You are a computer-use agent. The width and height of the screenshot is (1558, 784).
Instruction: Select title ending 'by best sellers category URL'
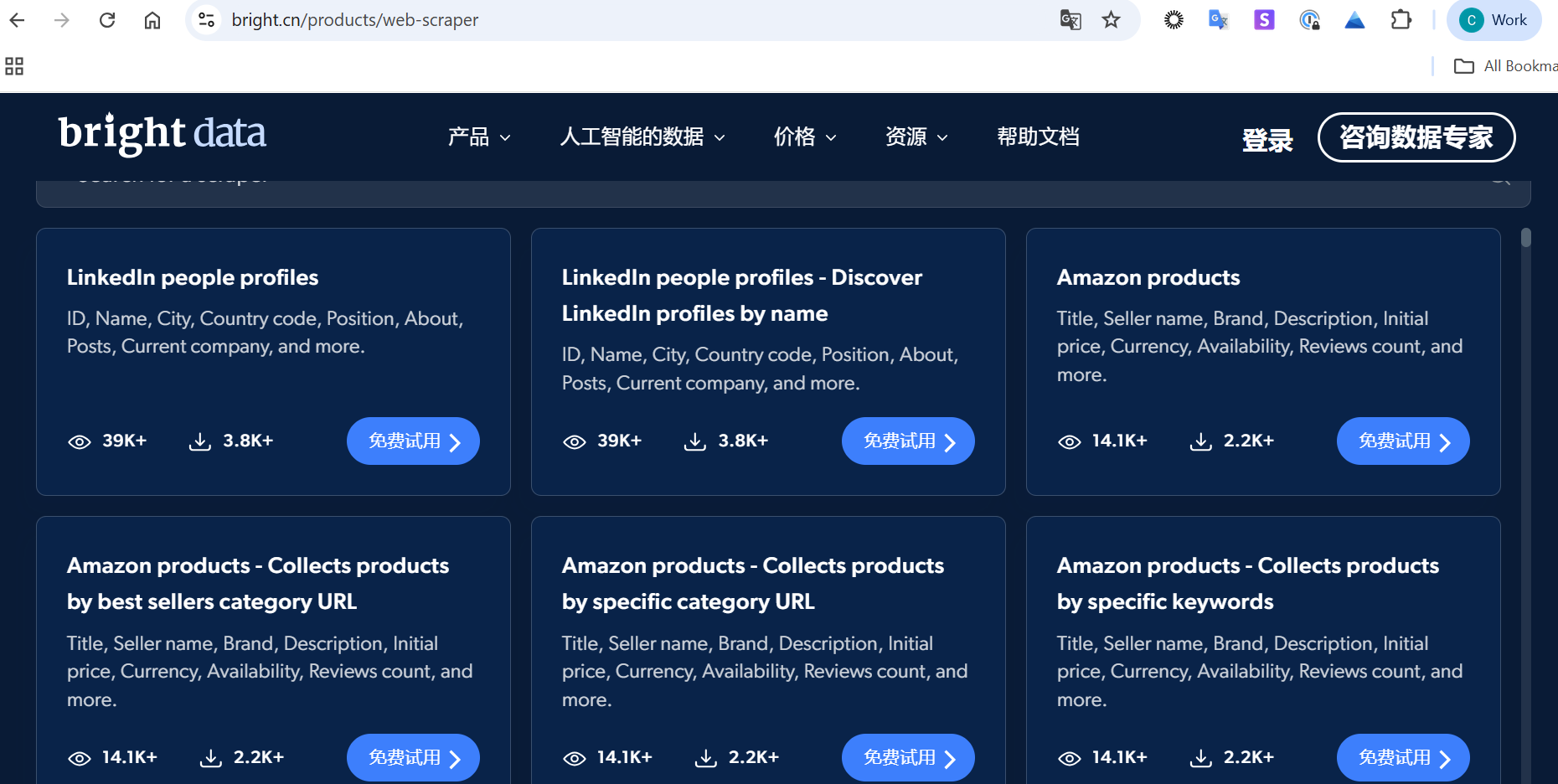258,583
